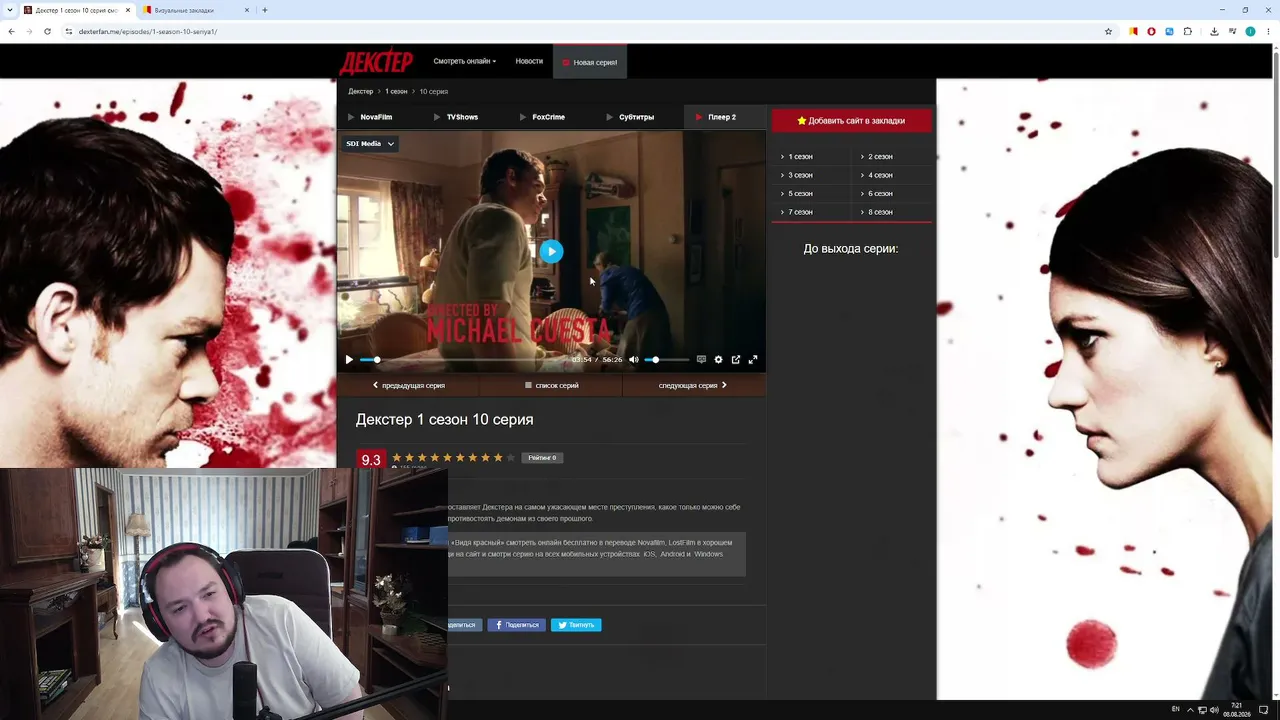
Task: Open the system tray volume speaker icon
Action: pos(1215,710)
